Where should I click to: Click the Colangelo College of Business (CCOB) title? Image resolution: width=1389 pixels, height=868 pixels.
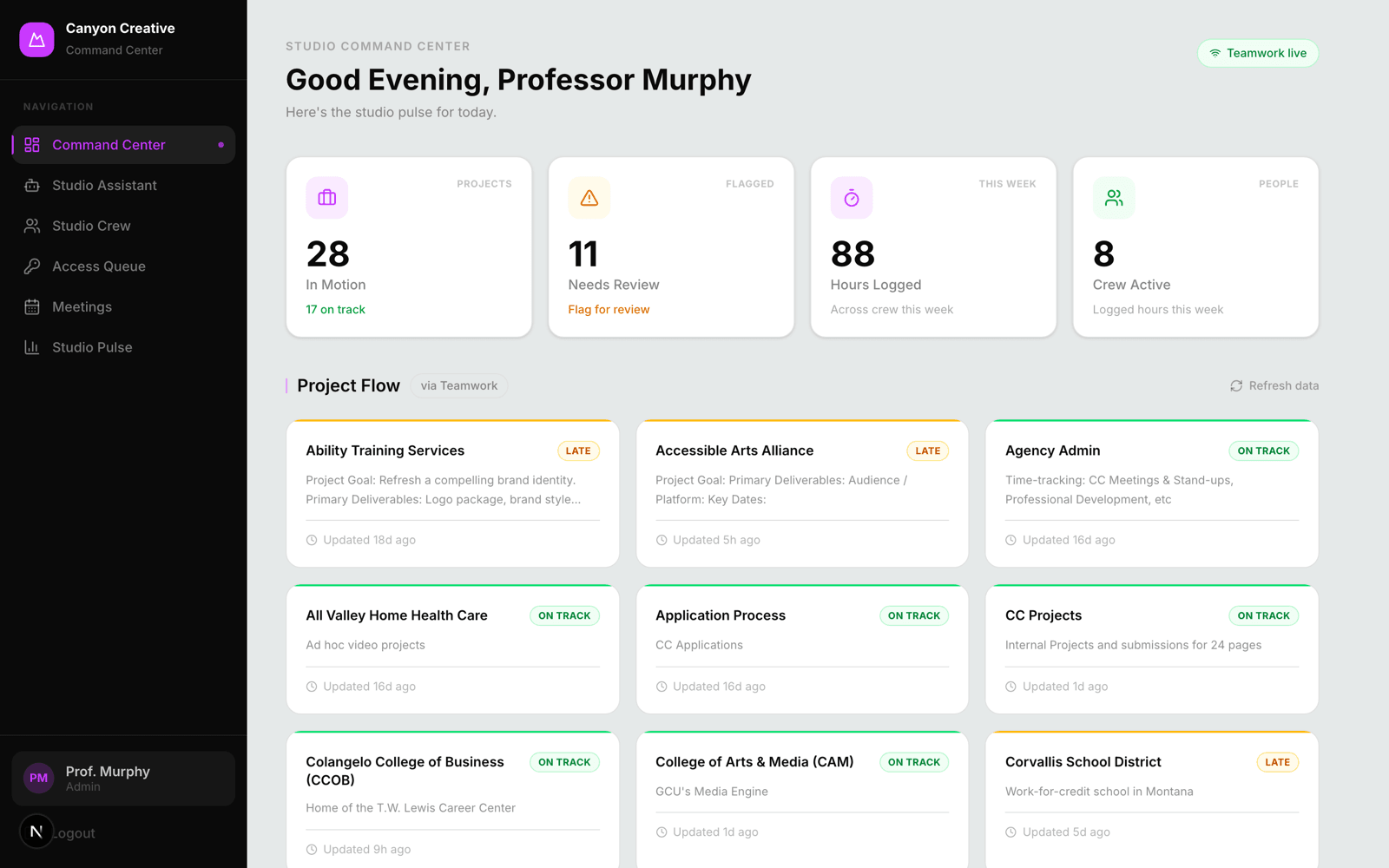405,771
